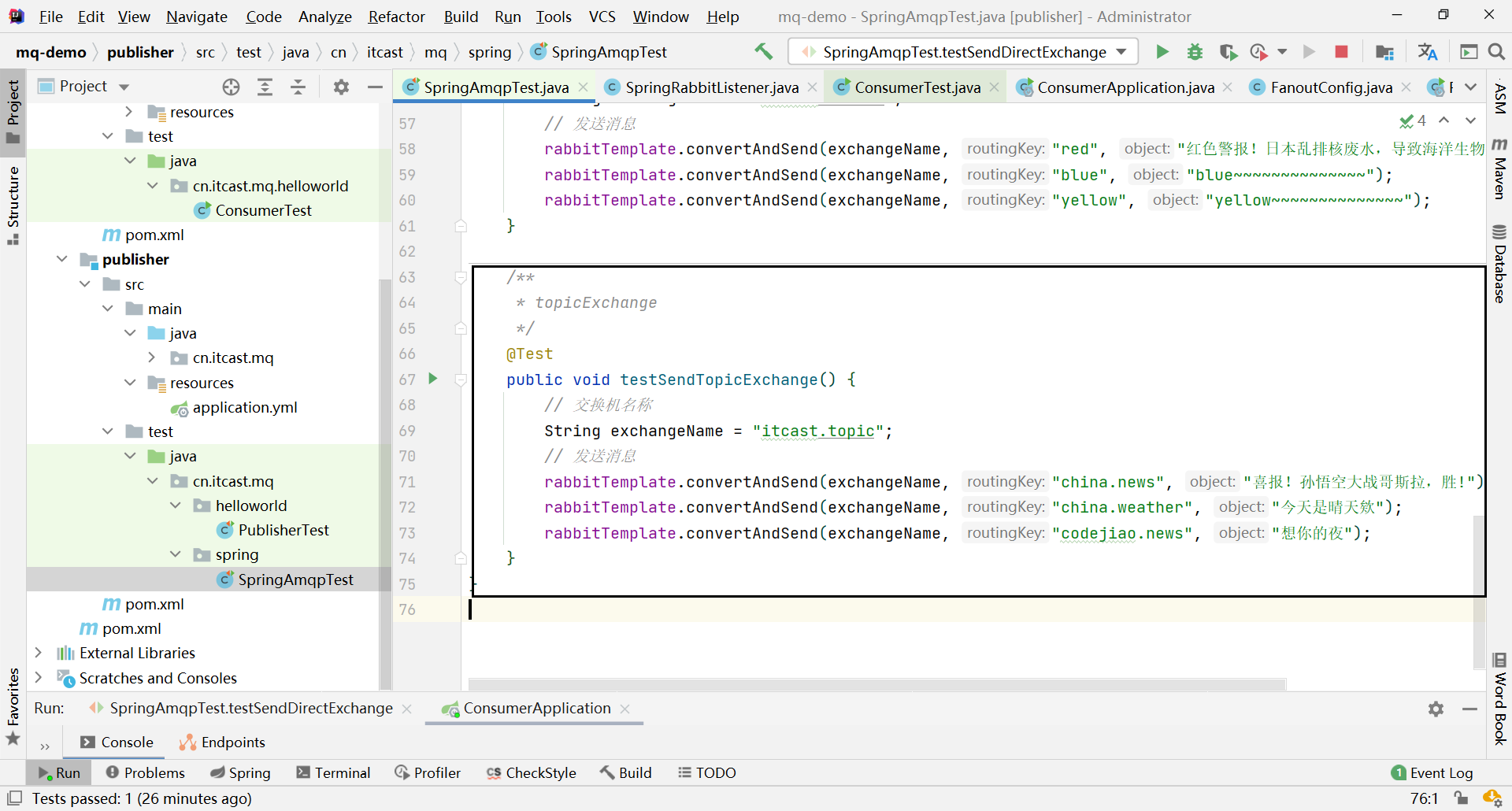The width and height of the screenshot is (1512, 811).
Task: Open the Refactor menu
Action: 396,17
